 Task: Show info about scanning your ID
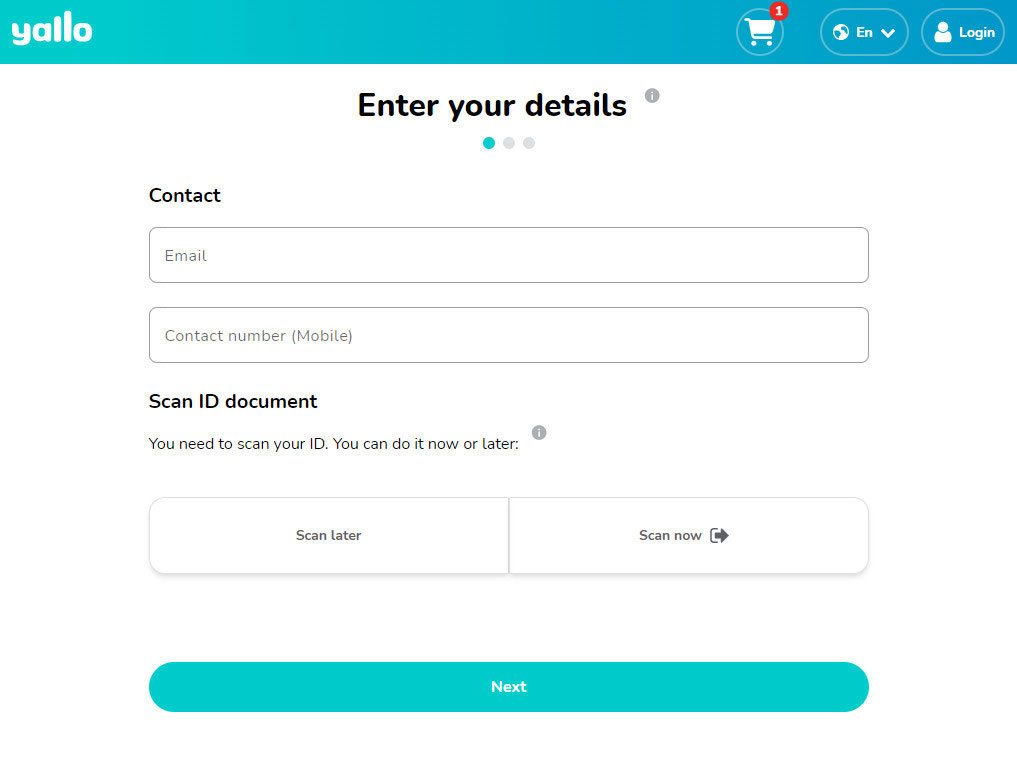[x=539, y=433]
